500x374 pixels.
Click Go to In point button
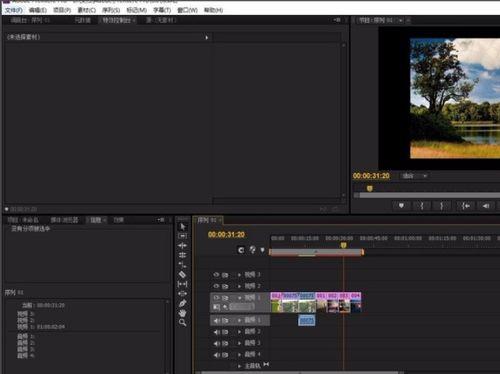pyautogui.click(x=466, y=206)
